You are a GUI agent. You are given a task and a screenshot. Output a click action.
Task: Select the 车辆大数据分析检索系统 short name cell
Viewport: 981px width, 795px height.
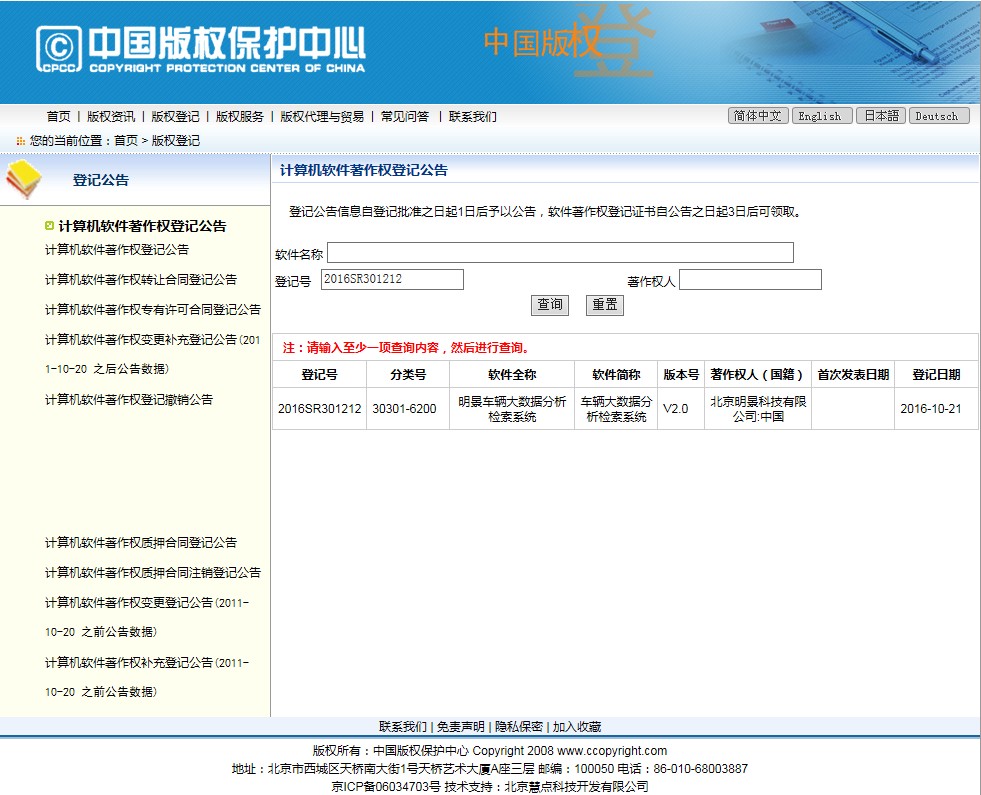click(x=616, y=409)
